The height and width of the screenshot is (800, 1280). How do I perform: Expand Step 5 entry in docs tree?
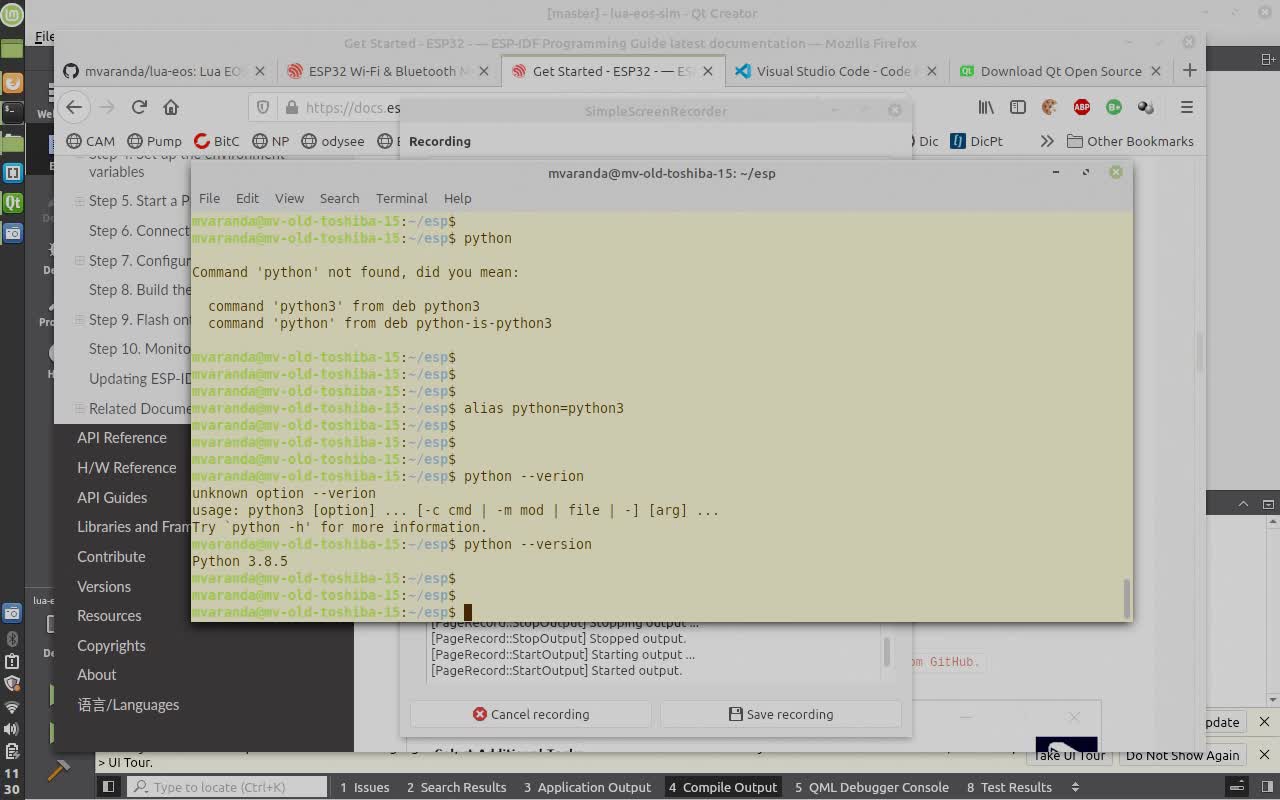pyautogui.click(x=79, y=201)
